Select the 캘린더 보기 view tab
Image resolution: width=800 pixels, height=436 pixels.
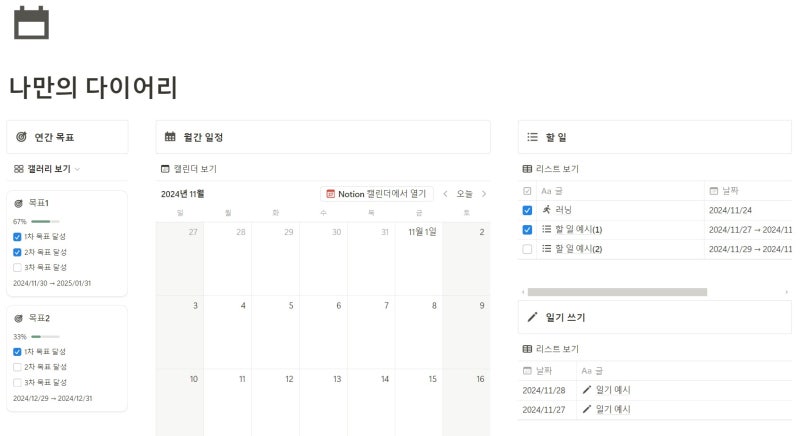point(189,169)
